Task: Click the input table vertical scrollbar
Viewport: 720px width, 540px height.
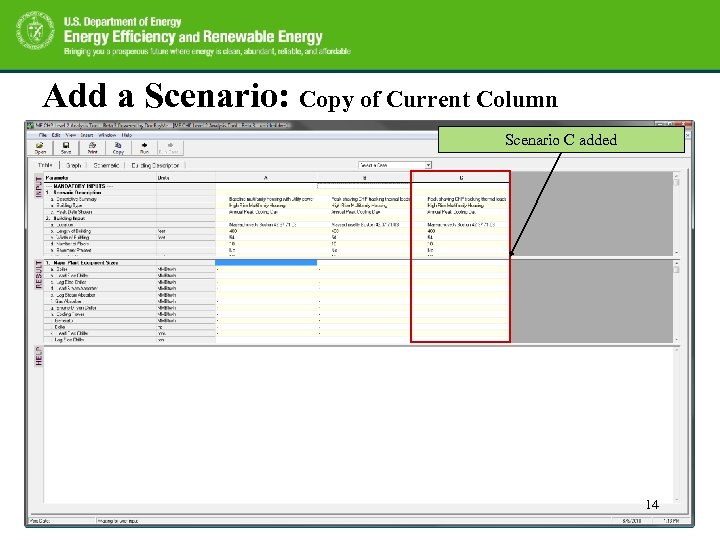Action: click(676, 213)
